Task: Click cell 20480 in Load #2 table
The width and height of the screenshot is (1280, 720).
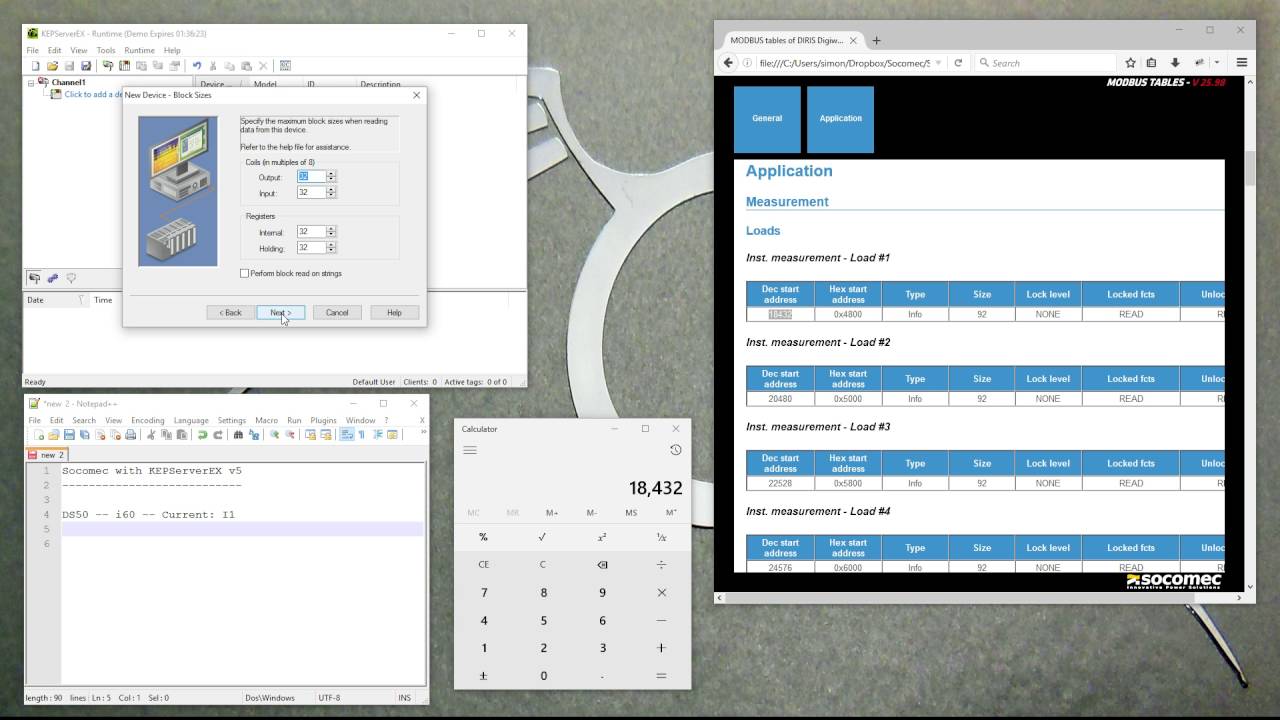Action: click(780, 399)
